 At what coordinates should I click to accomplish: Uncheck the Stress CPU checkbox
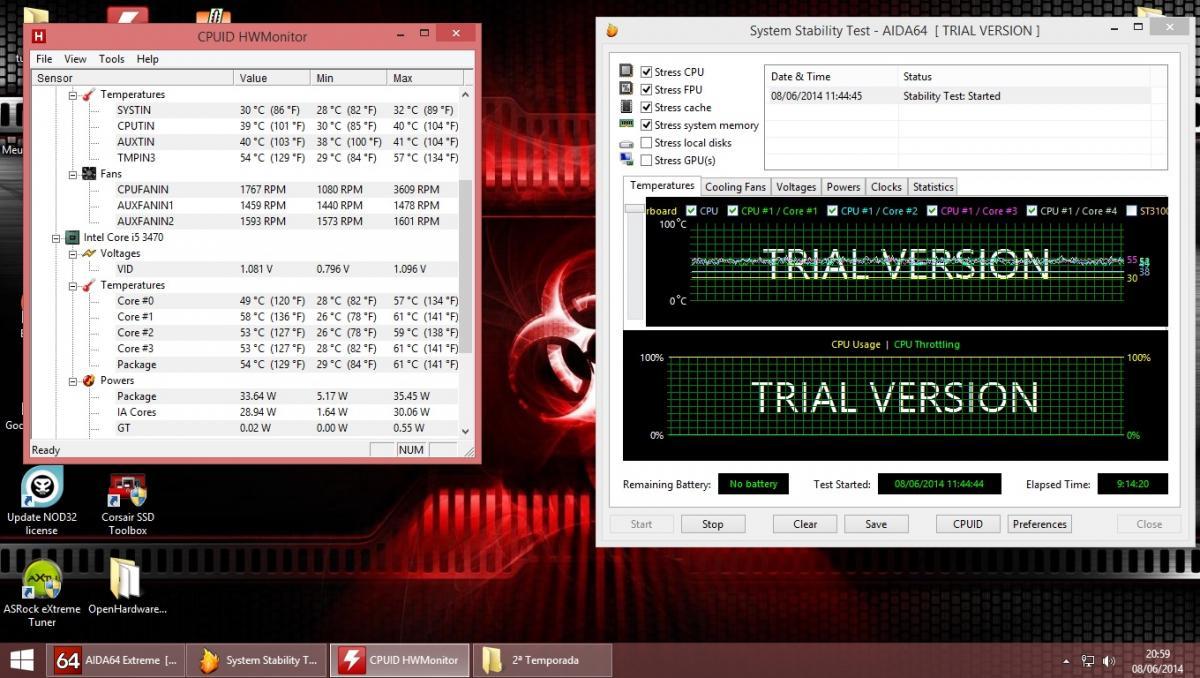[646, 72]
